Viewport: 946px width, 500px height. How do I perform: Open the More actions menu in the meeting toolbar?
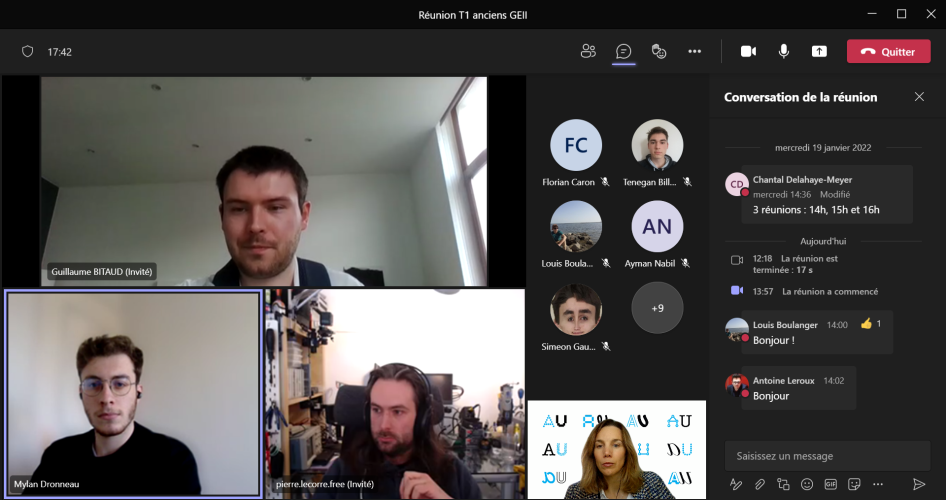click(x=694, y=51)
